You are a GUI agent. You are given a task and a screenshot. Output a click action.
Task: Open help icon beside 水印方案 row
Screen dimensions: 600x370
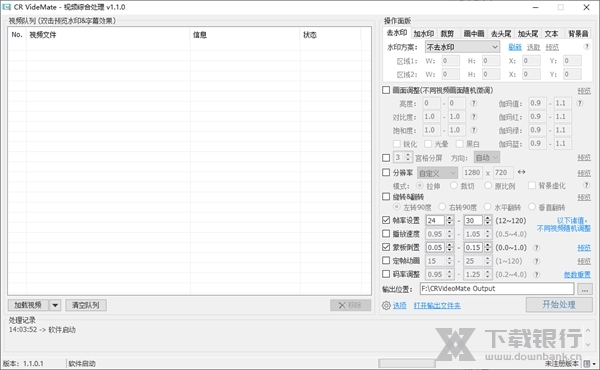click(x=586, y=46)
